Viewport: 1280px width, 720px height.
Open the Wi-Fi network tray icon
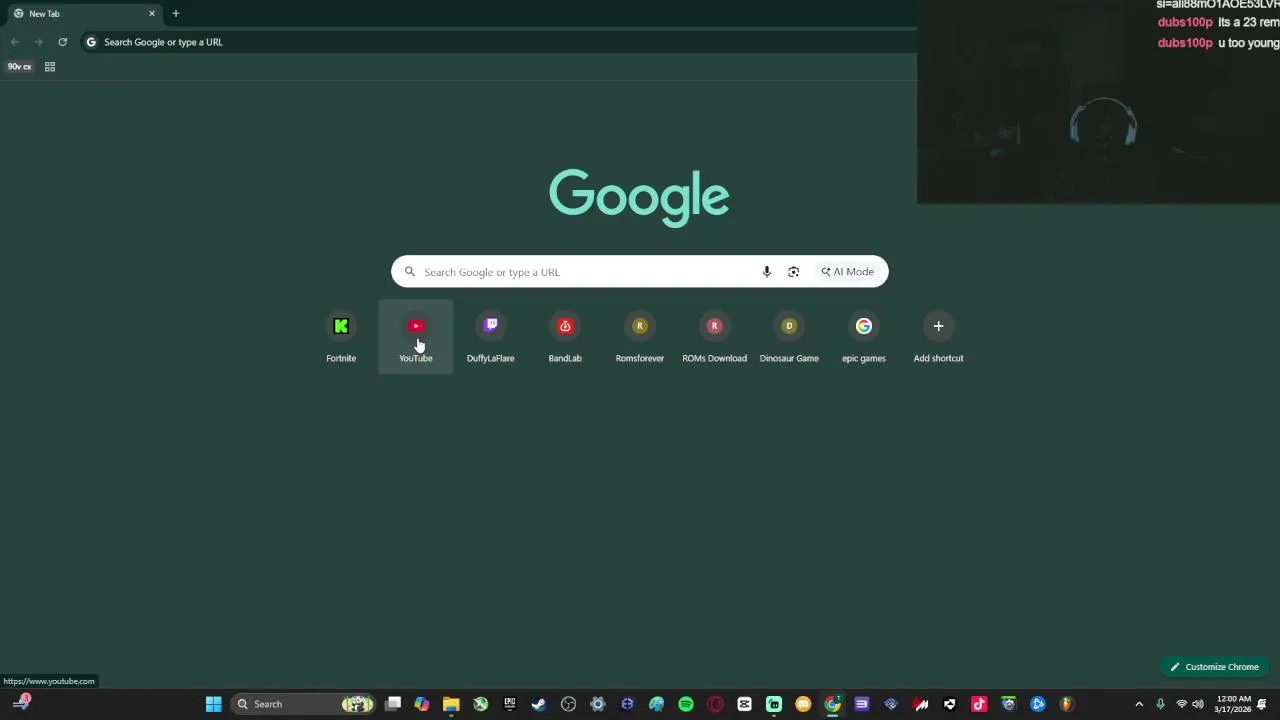1182,704
